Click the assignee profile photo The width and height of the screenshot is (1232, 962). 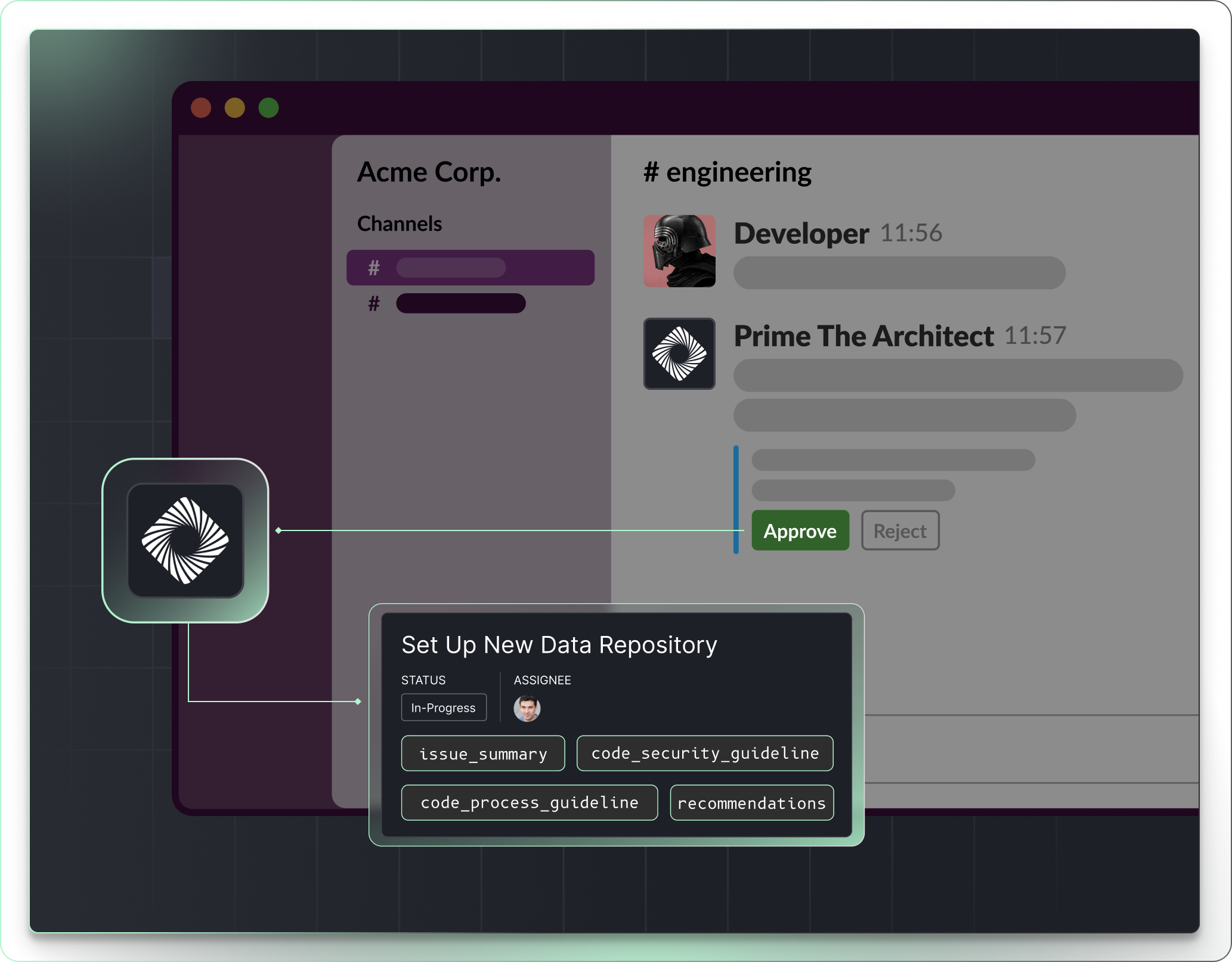coord(527,709)
